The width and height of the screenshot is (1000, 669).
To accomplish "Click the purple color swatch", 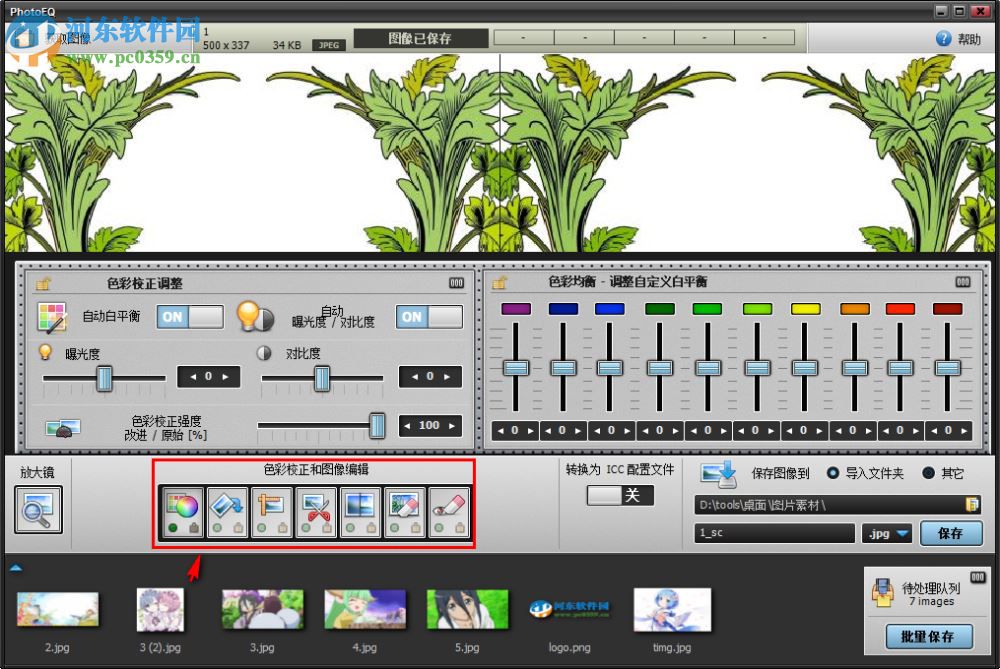I will click(516, 309).
